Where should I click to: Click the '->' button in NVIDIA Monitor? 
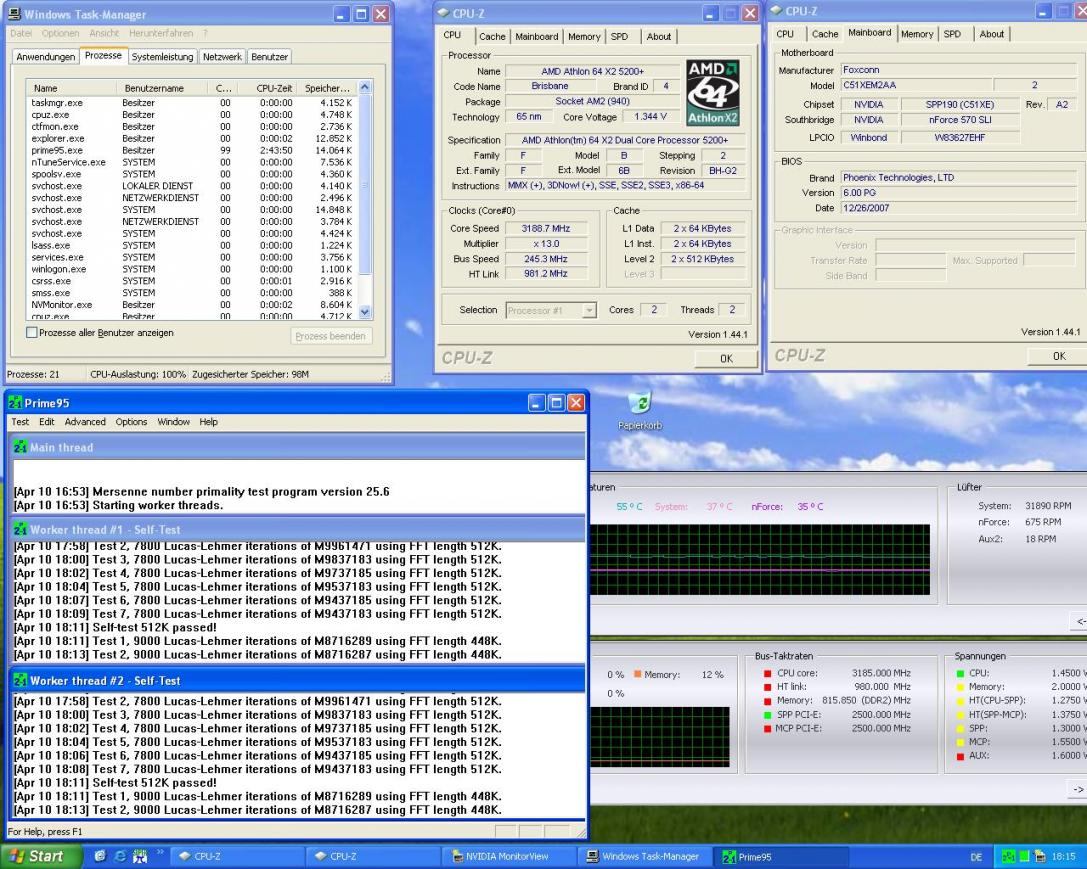[x=1078, y=789]
